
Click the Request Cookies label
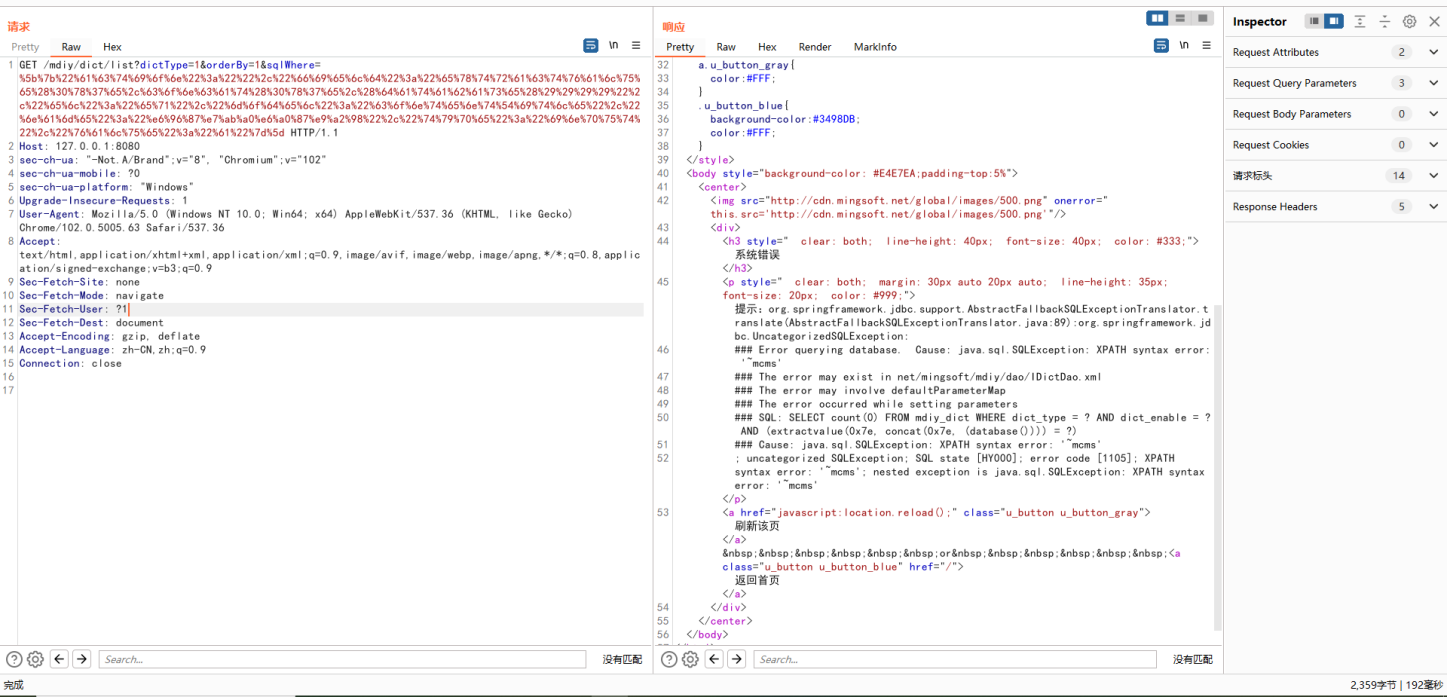coord(1271,145)
